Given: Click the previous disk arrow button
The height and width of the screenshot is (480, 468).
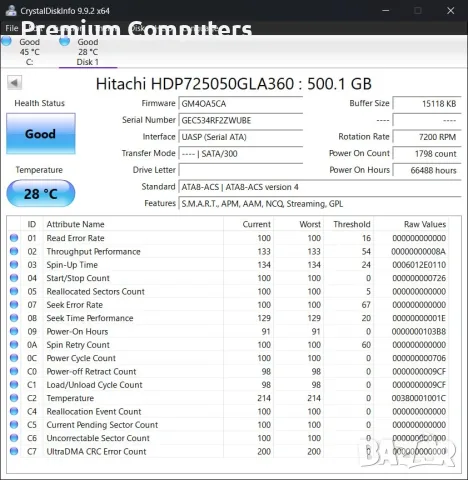Looking at the screenshot, I should click(x=14, y=82).
